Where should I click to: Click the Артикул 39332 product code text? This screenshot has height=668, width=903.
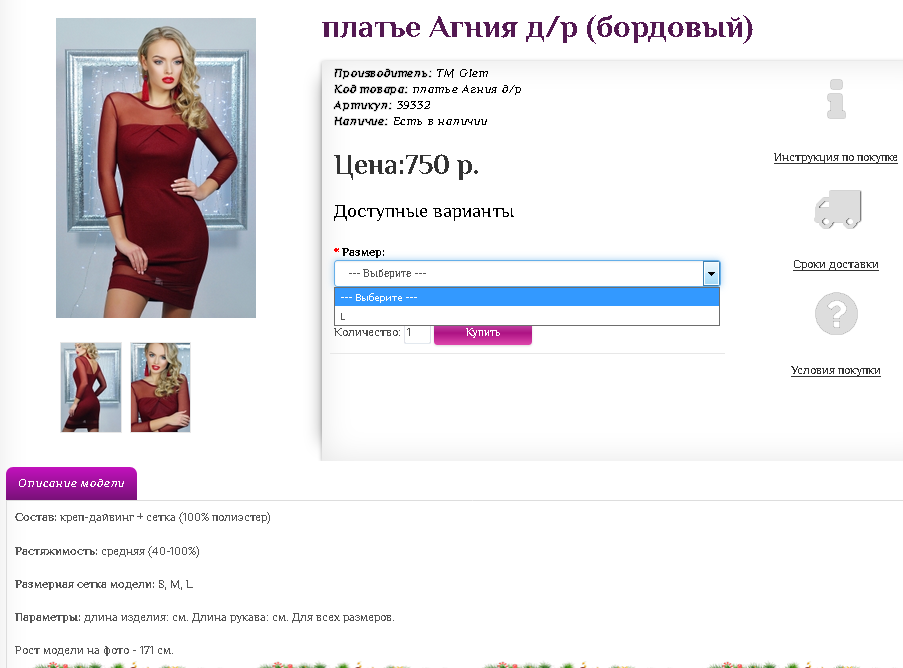[x=380, y=104]
